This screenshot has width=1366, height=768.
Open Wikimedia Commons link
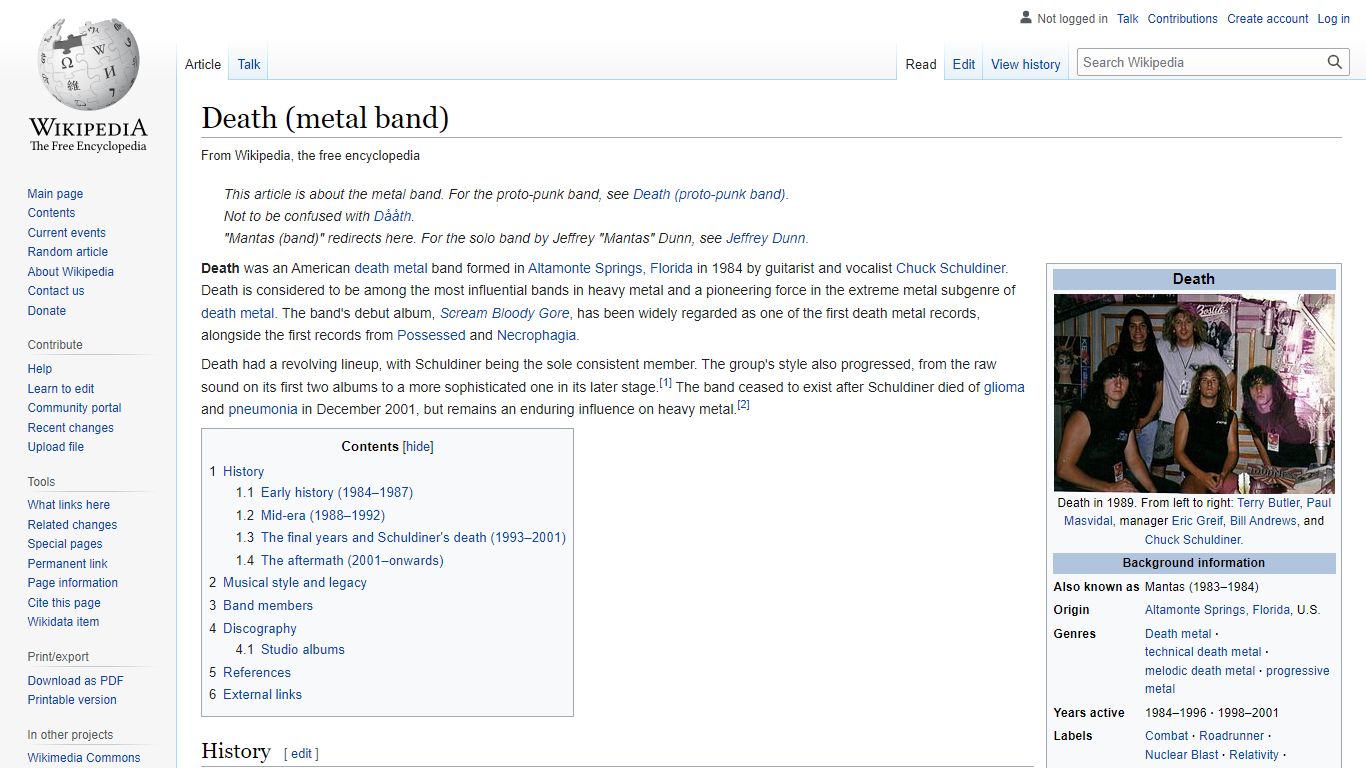pos(84,758)
